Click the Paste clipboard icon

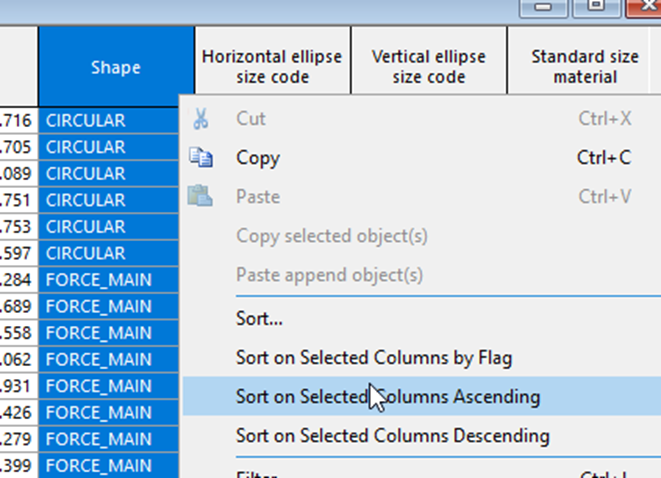pos(200,196)
